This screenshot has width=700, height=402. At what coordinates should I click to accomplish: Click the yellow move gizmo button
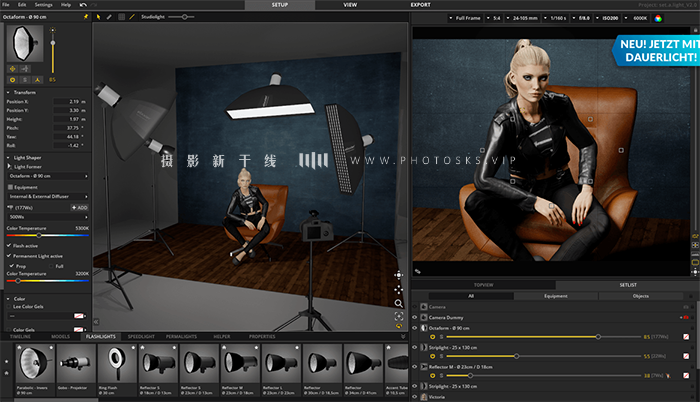tap(12, 68)
